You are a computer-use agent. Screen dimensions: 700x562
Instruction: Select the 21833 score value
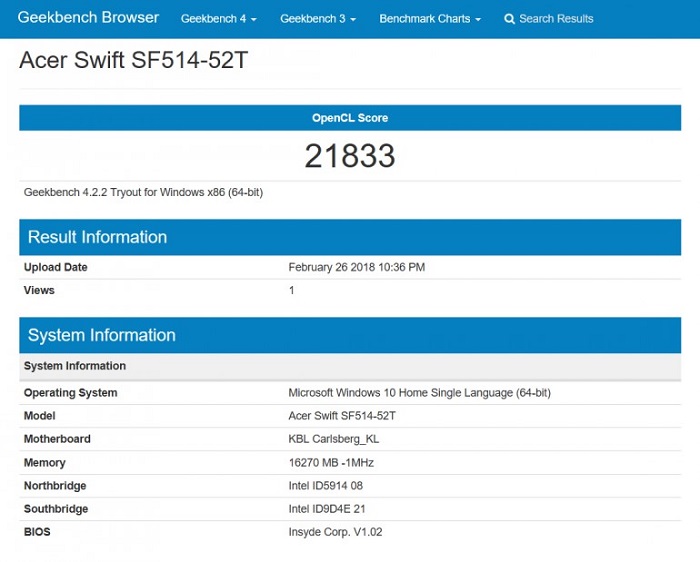(350, 156)
